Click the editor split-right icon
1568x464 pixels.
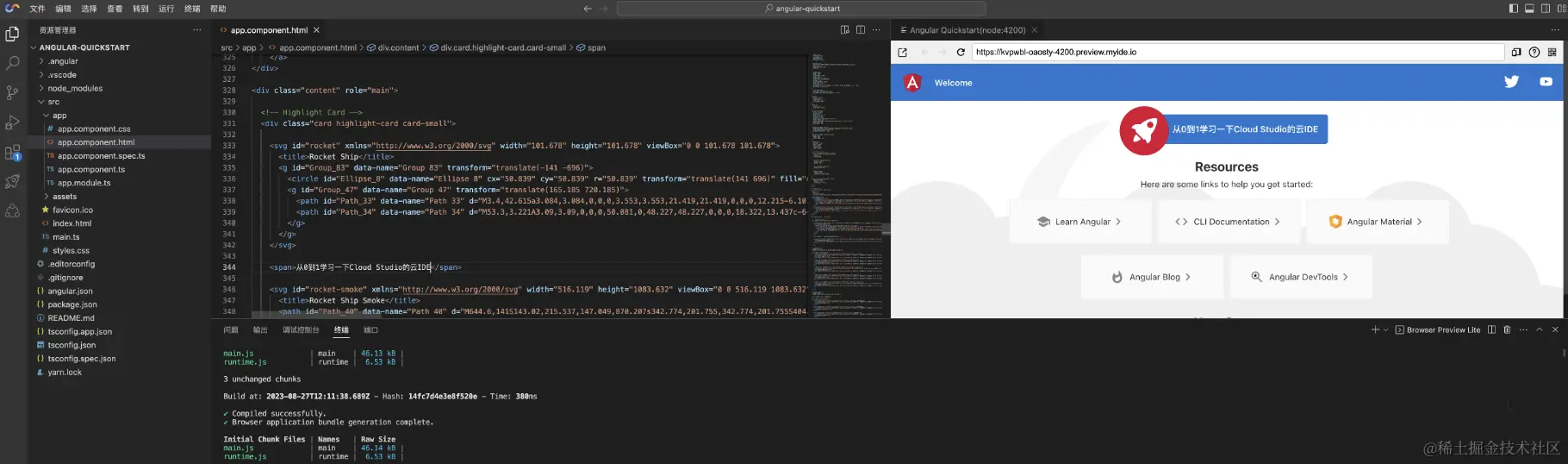point(861,29)
